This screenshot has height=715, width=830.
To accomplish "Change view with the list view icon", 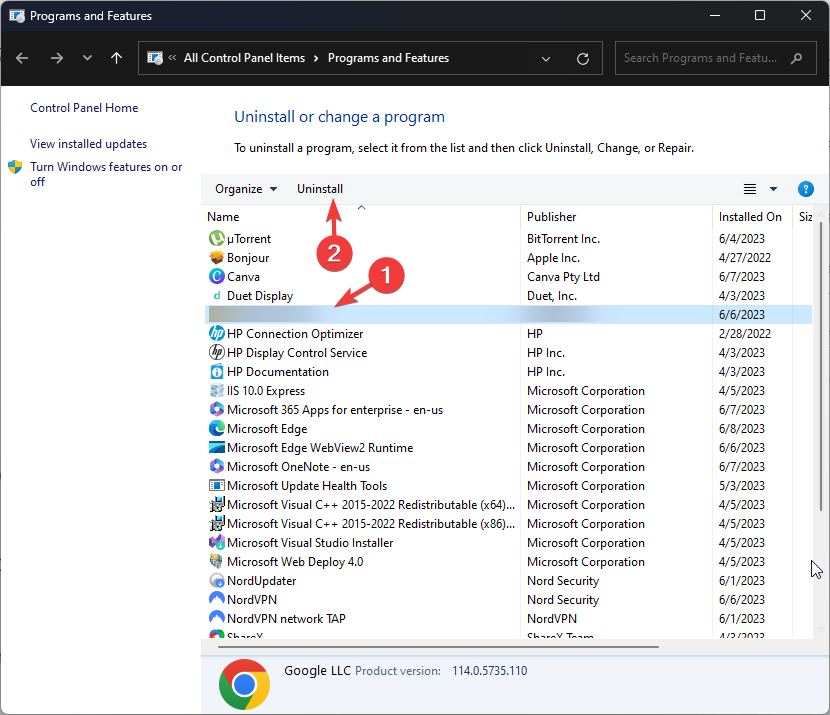I will point(750,189).
